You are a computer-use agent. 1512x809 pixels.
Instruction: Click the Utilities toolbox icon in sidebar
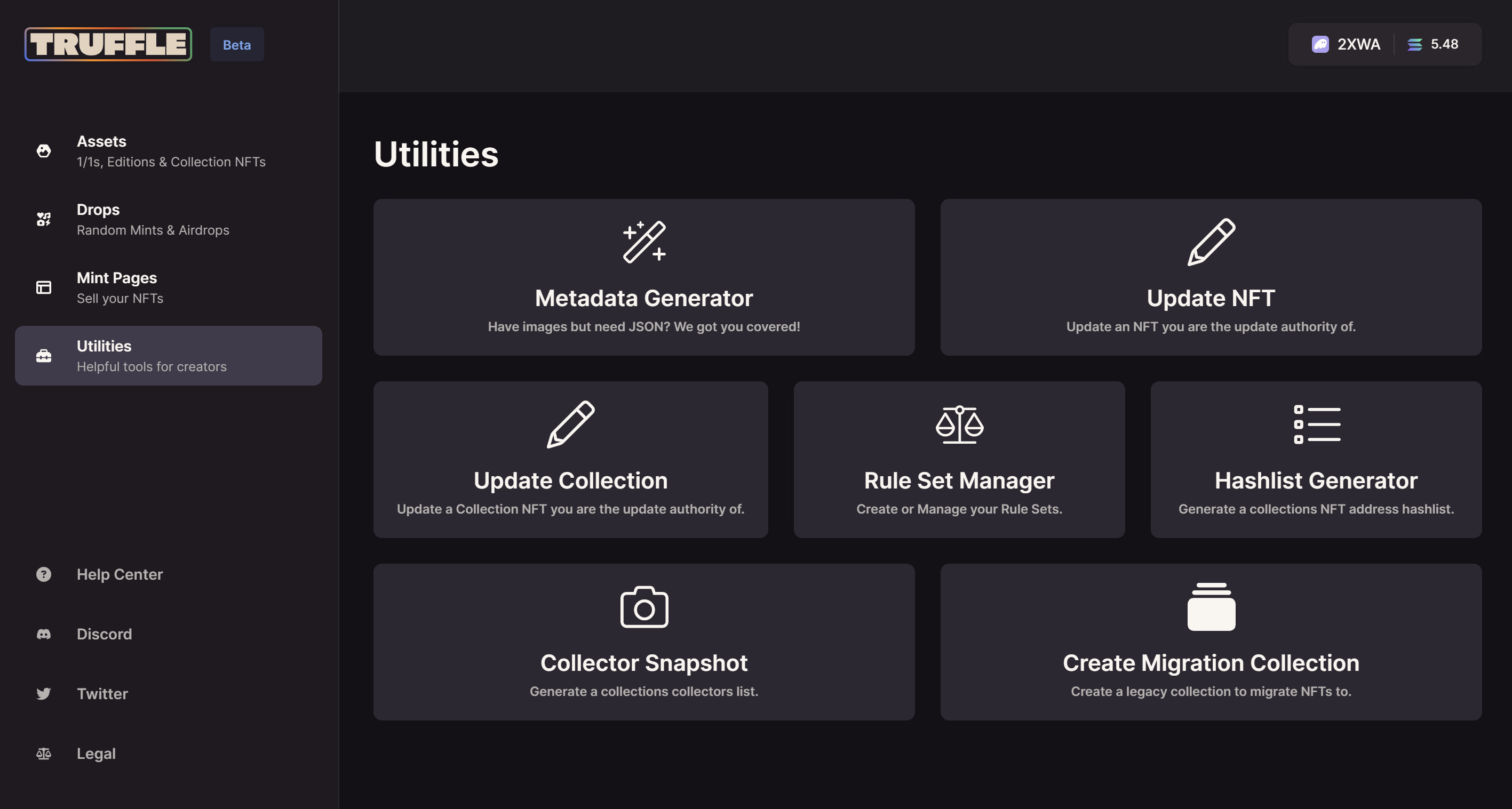[x=43, y=356]
